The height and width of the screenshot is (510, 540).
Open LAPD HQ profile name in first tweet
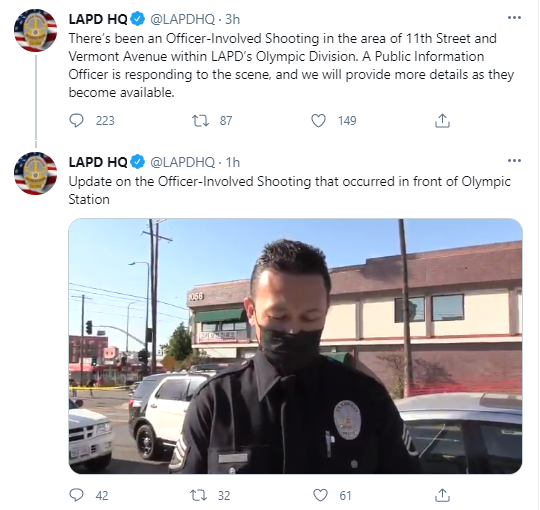(x=98, y=19)
